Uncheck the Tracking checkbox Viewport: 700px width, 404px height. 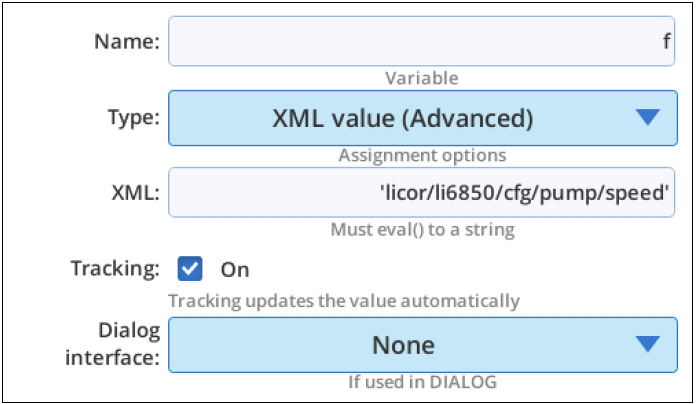click(x=190, y=268)
